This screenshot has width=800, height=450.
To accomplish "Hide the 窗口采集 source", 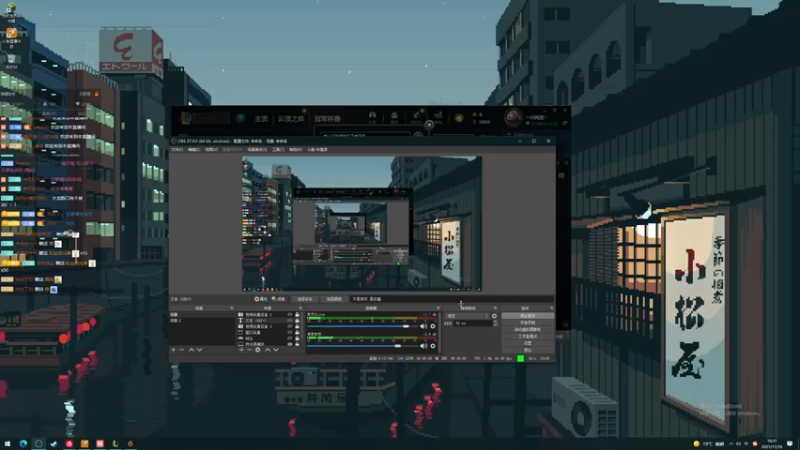I will (290, 332).
